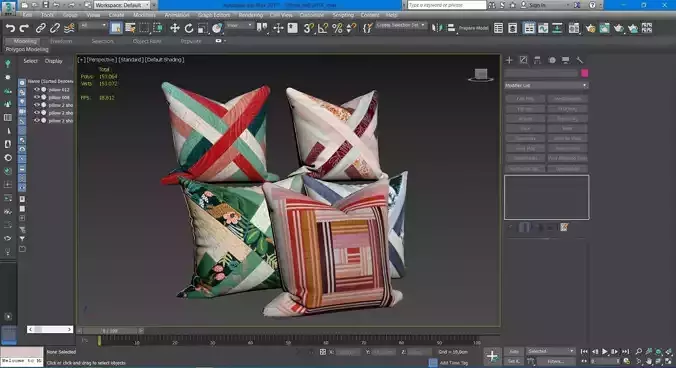Click the Polygon Modeling panel label
The image size is (676, 368).
(27, 50)
